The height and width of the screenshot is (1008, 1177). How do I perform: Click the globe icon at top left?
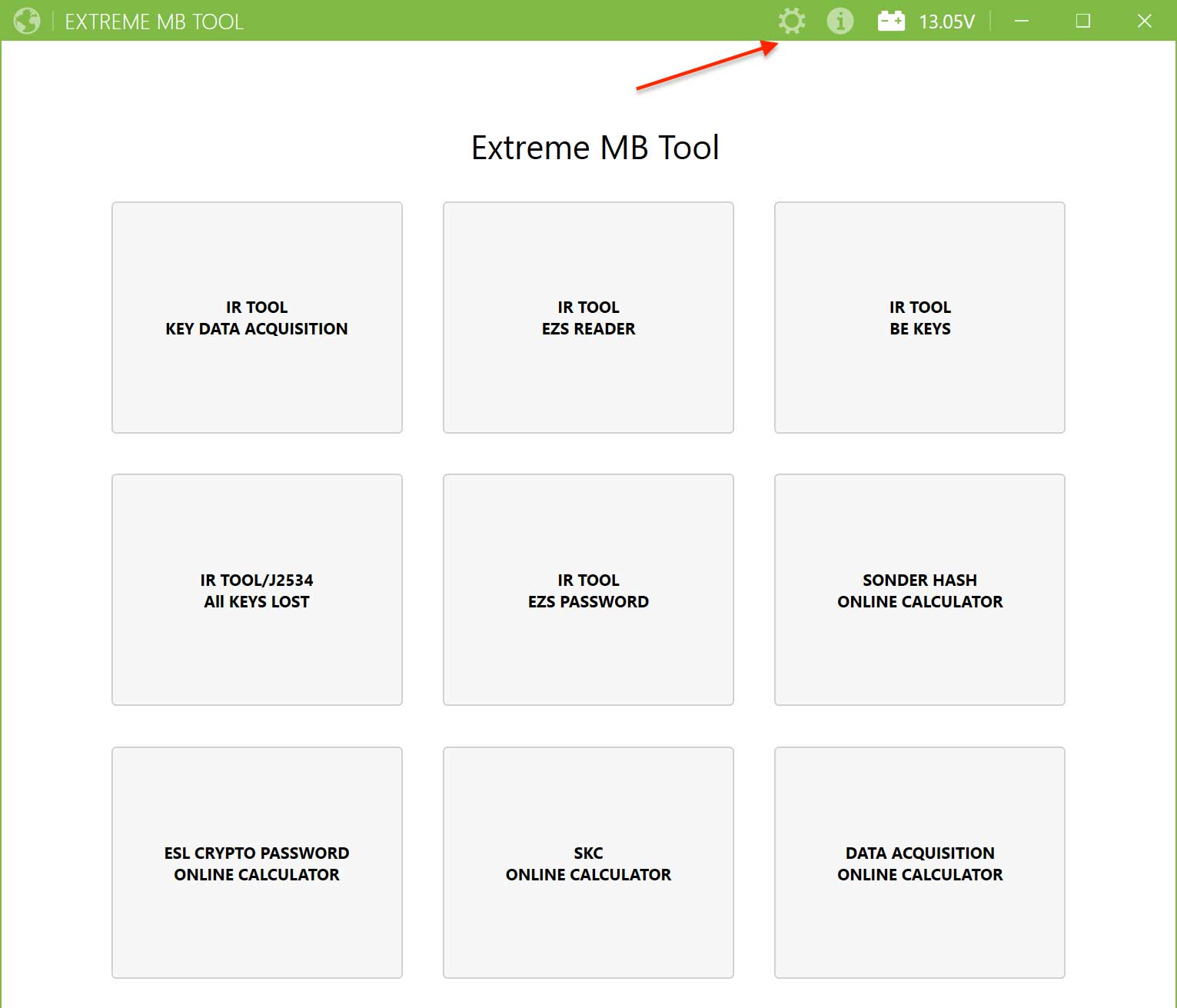27,21
